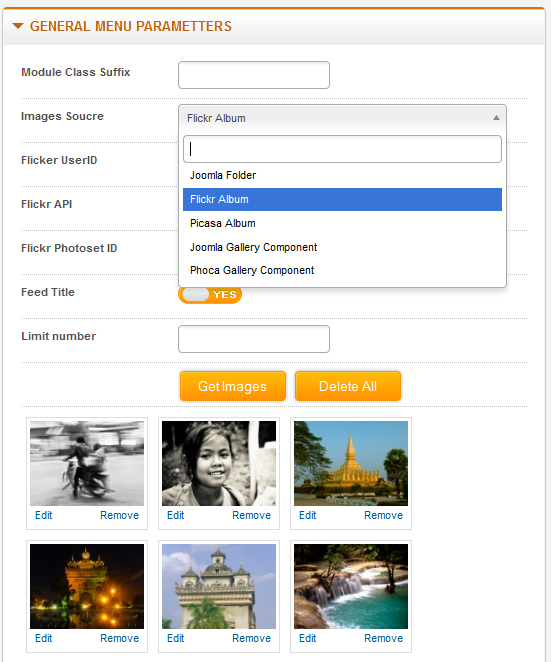Close the Images Source dropdown arrow
The image size is (551, 662).
[496, 118]
